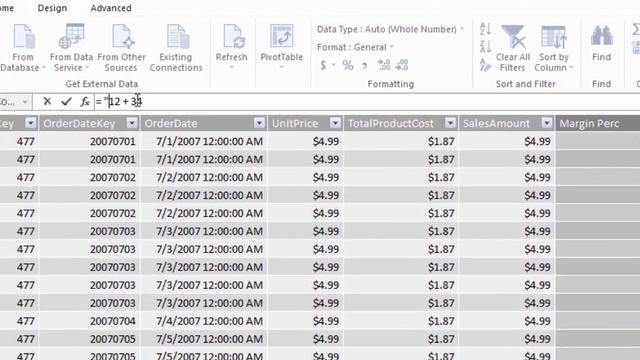The height and width of the screenshot is (360, 640).
Task: Select SalesAmount $4.99 in first row
Action: pyautogui.click(x=507, y=141)
